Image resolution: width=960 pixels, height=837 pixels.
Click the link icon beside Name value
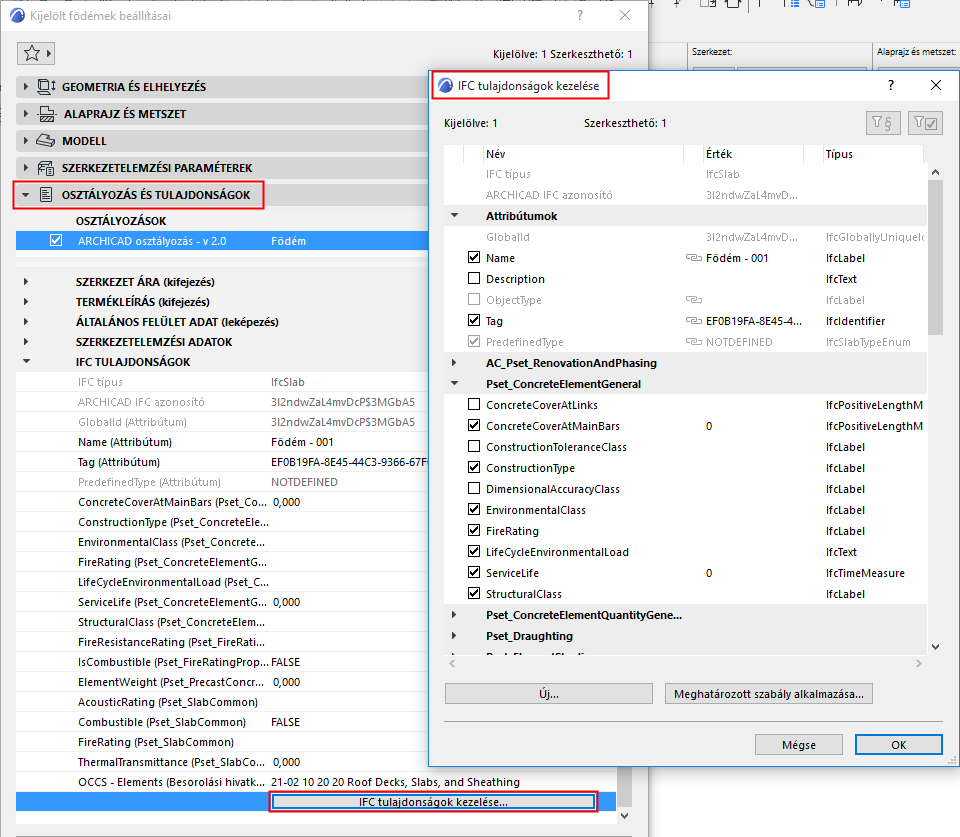point(693,258)
